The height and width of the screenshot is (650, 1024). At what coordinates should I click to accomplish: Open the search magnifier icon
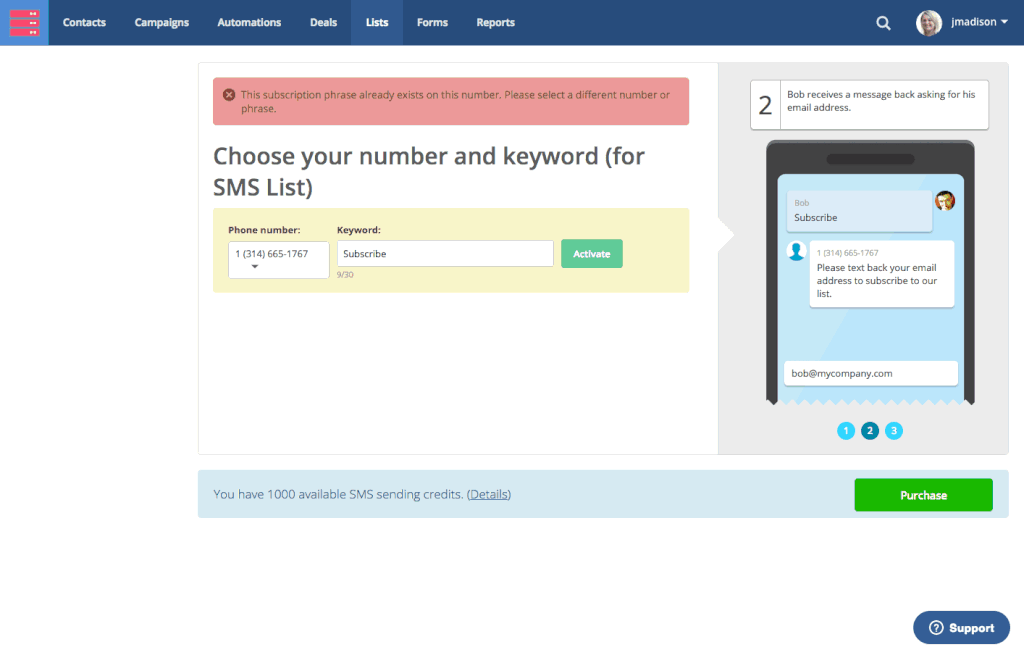tap(883, 23)
